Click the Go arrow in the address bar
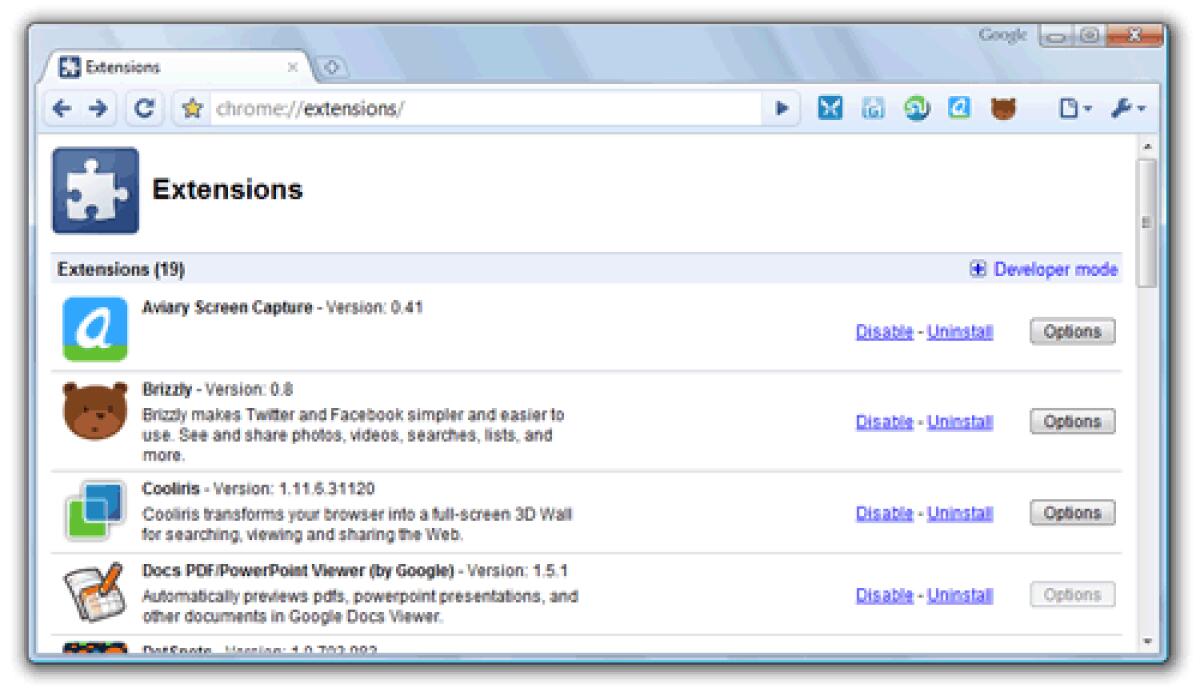1200x696 pixels. 782,109
